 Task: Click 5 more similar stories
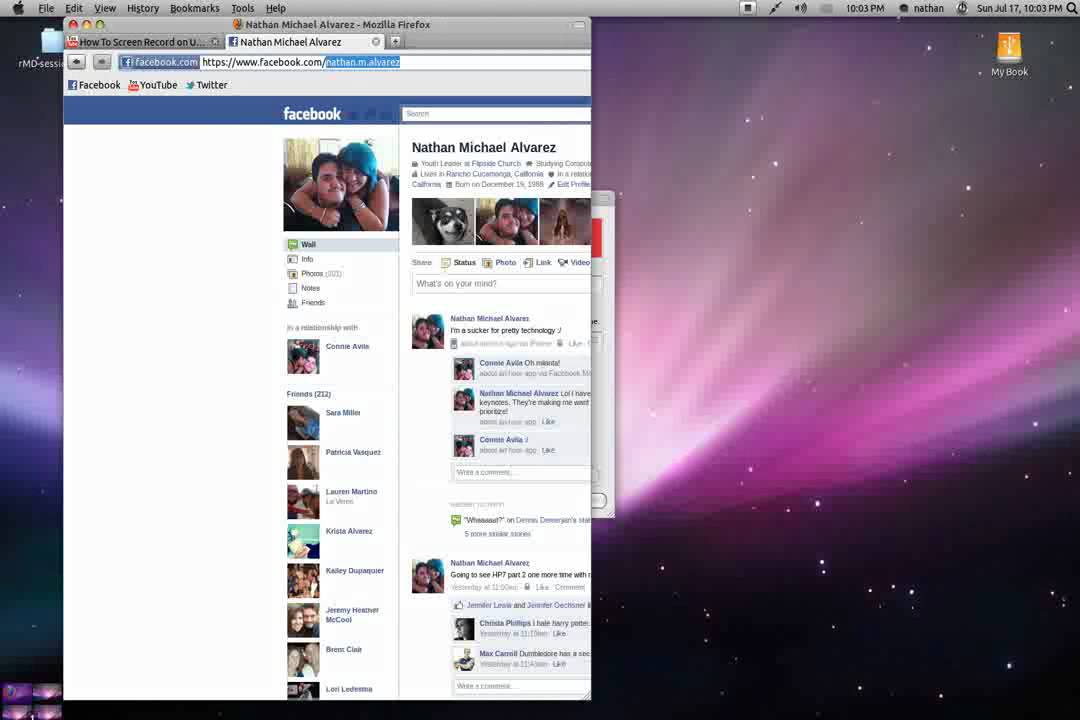click(x=497, y=534)
